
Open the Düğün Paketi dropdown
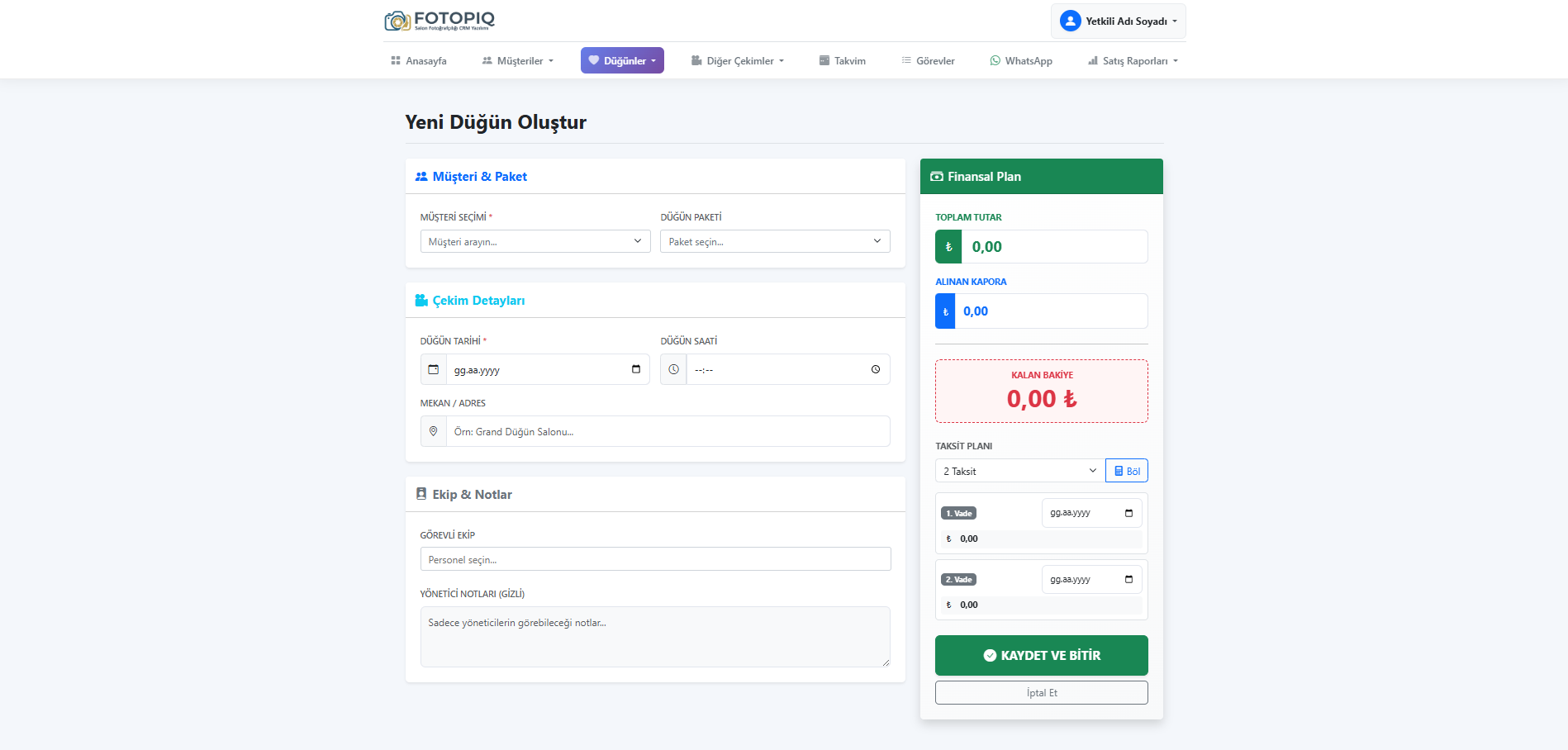pyautogui.click(x=774, y=241)
